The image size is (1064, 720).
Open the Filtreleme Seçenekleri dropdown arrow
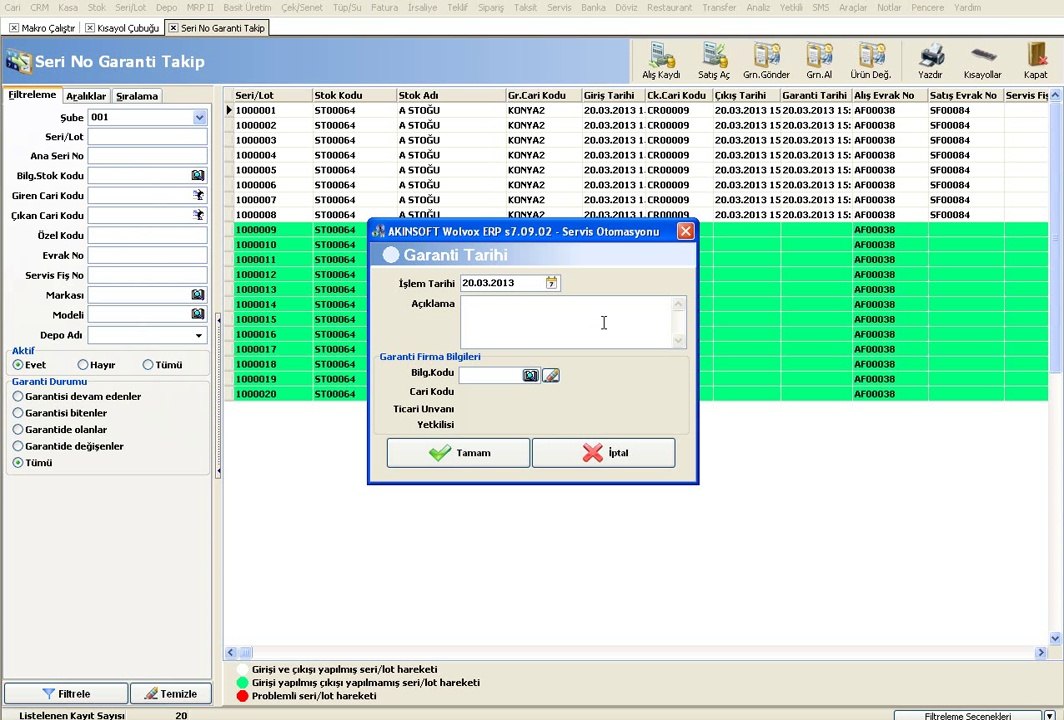coord(1050,715)
